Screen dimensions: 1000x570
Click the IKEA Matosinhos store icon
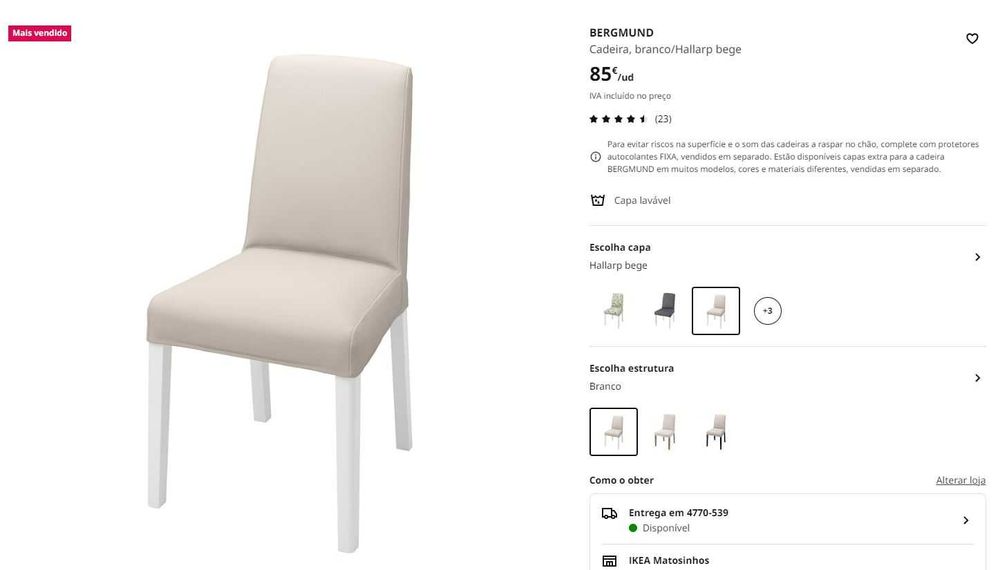coord(609,561)
